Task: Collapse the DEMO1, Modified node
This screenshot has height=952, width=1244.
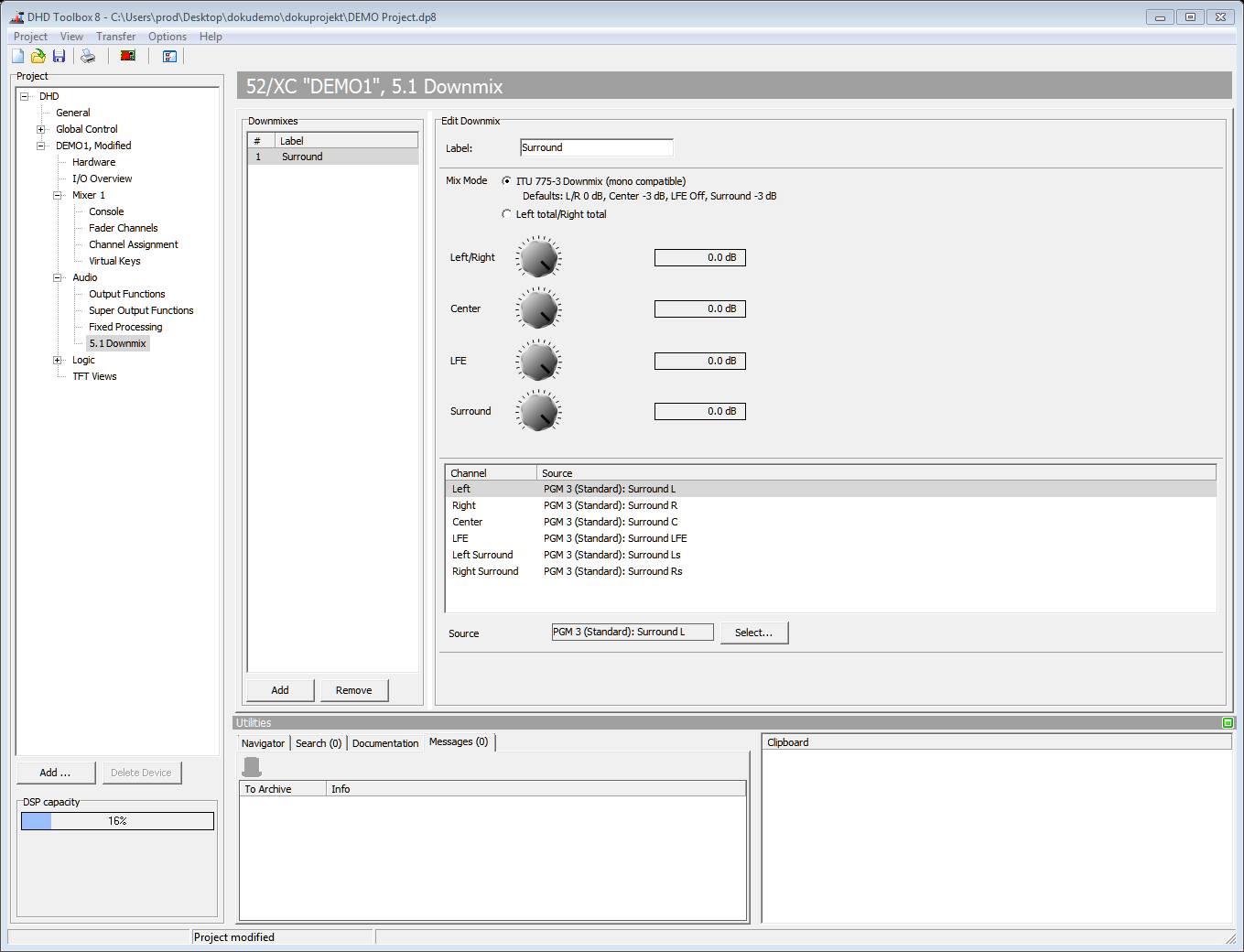Action: pyautogui.click(x=40, y=146)
